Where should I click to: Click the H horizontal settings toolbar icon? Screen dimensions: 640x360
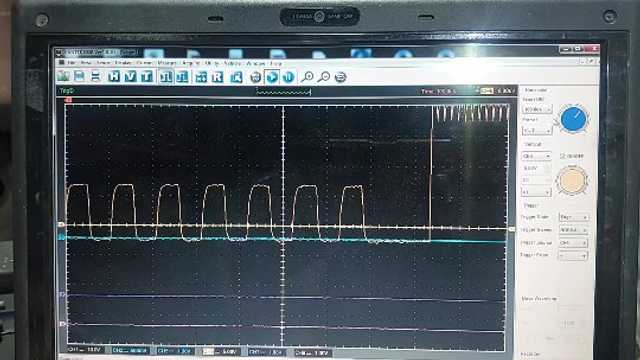[114, 76]
